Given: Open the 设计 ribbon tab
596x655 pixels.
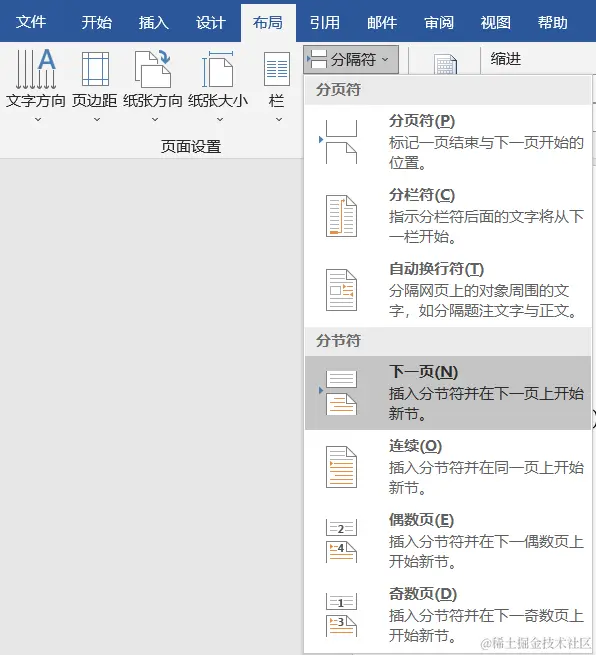Looking at the screenshot, I should pos(211,22).
